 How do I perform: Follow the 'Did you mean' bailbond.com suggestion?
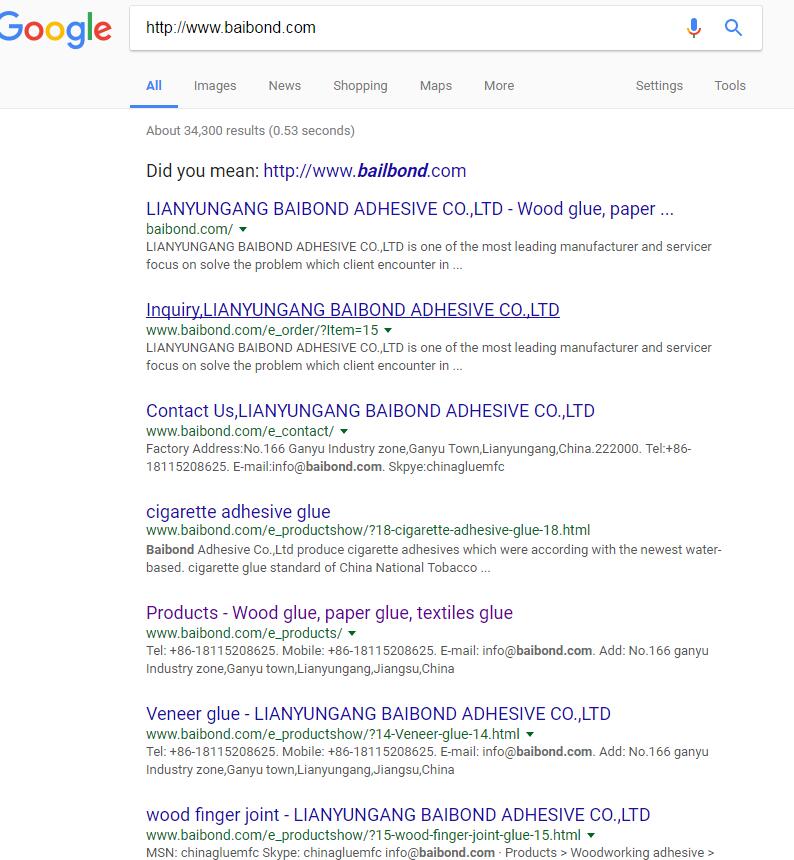point(365,171)
